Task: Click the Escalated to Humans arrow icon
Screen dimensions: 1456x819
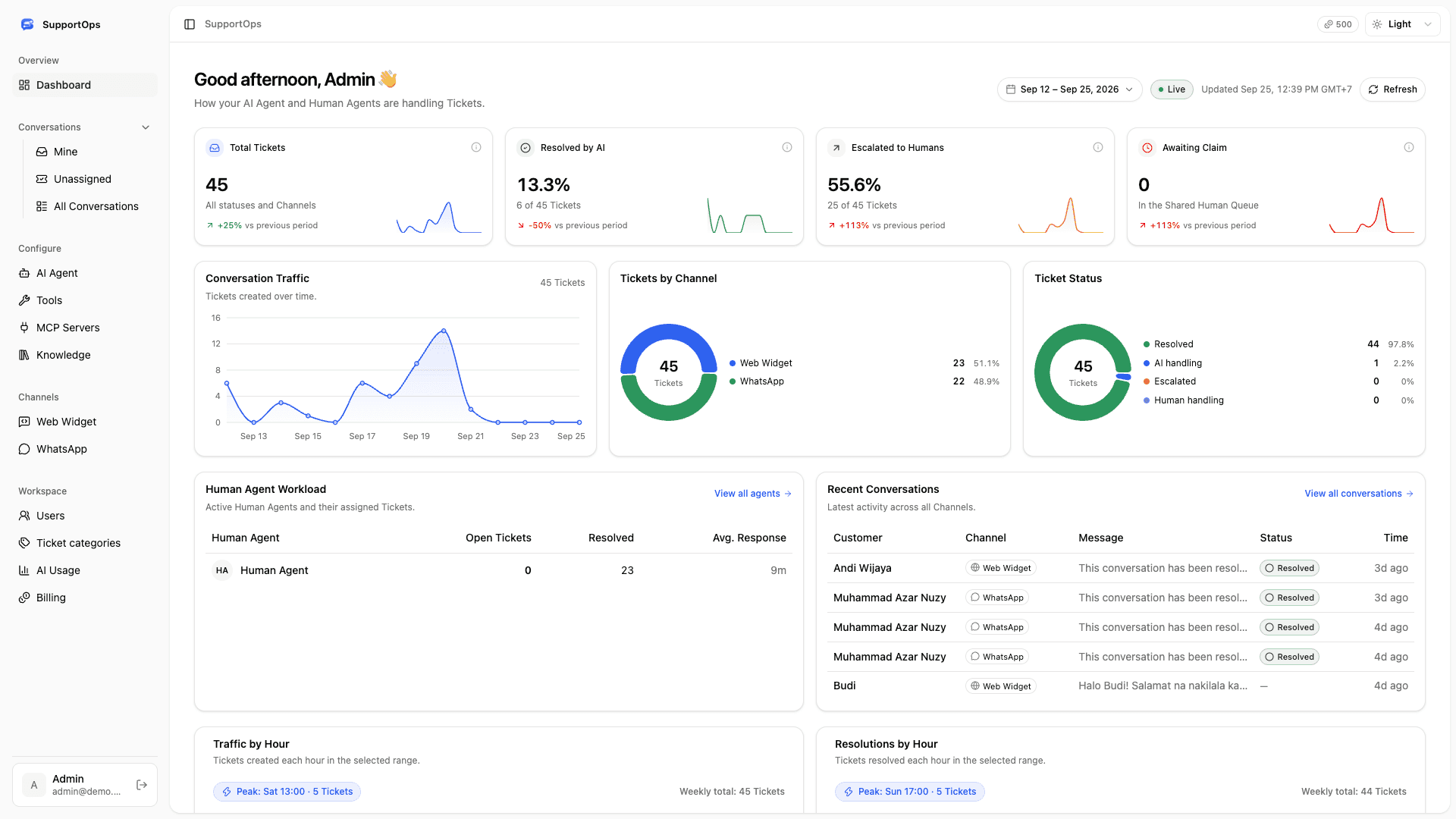Action: (836, 148)
